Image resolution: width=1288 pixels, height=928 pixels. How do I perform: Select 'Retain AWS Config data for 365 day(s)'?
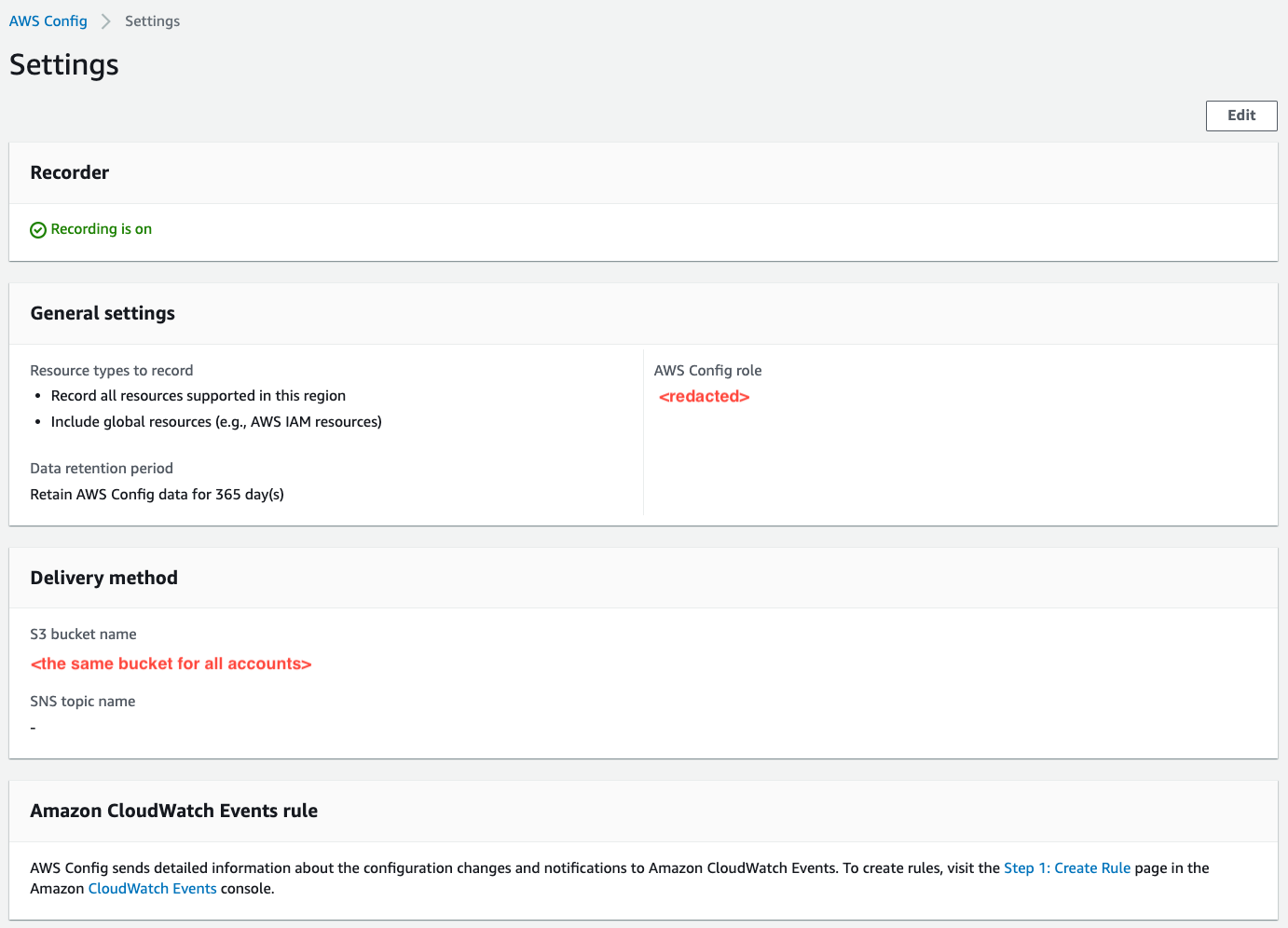[158, 495]
